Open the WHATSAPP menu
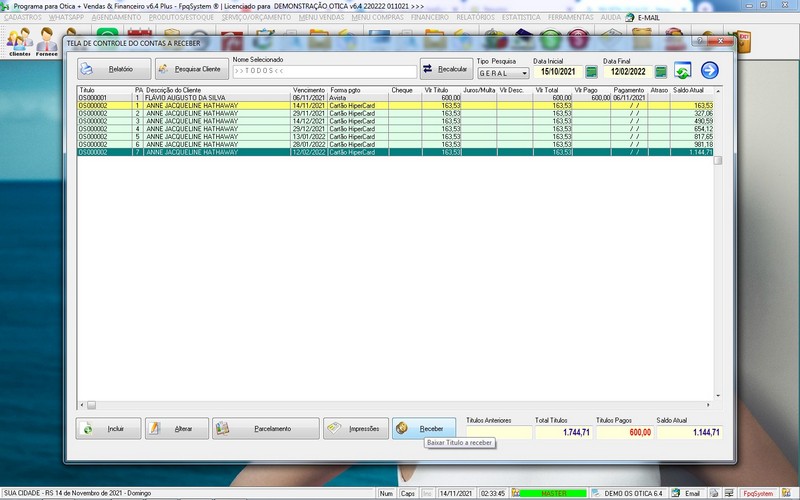Image resolution: width=800 pixels, height=500 pixels. pos(67,17)
